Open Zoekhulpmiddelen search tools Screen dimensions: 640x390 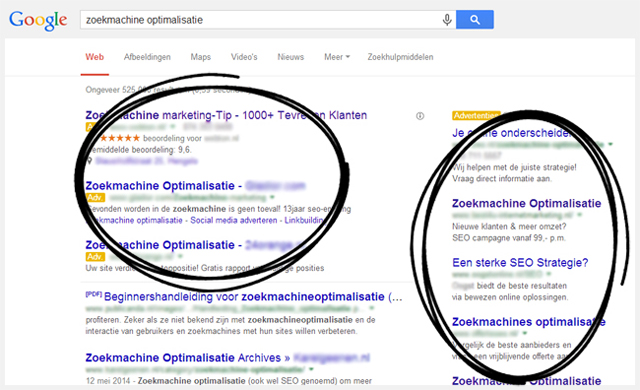(x=400, y=57)
